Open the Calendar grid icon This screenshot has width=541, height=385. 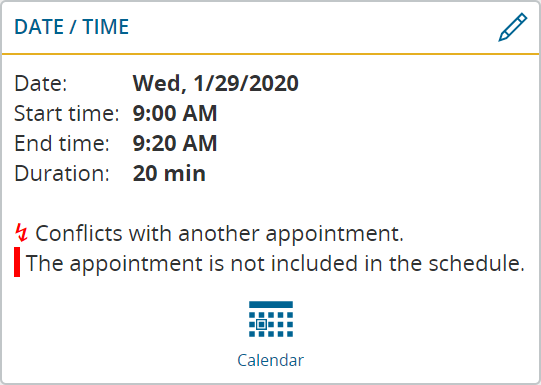[271, 319]
